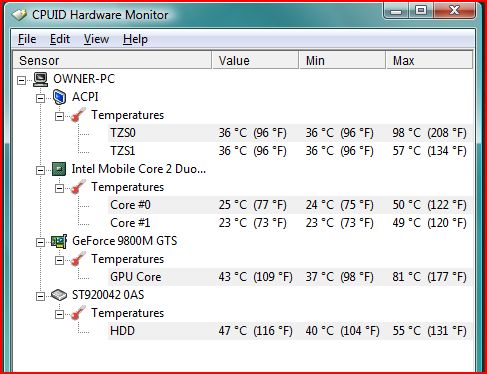
Task: Click the ST920042 hard drive icon
Action: tap(59, 295)
